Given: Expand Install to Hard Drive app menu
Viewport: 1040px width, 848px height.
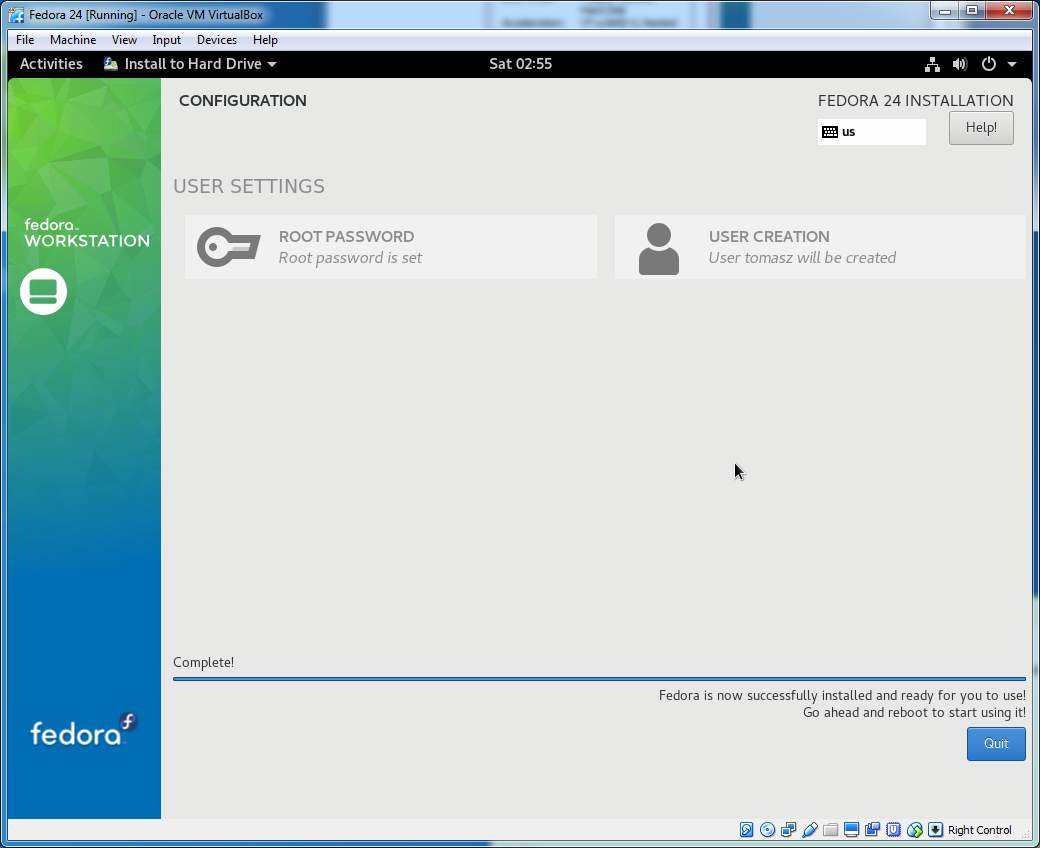Looking at the screenshot, I should point(190,64).
